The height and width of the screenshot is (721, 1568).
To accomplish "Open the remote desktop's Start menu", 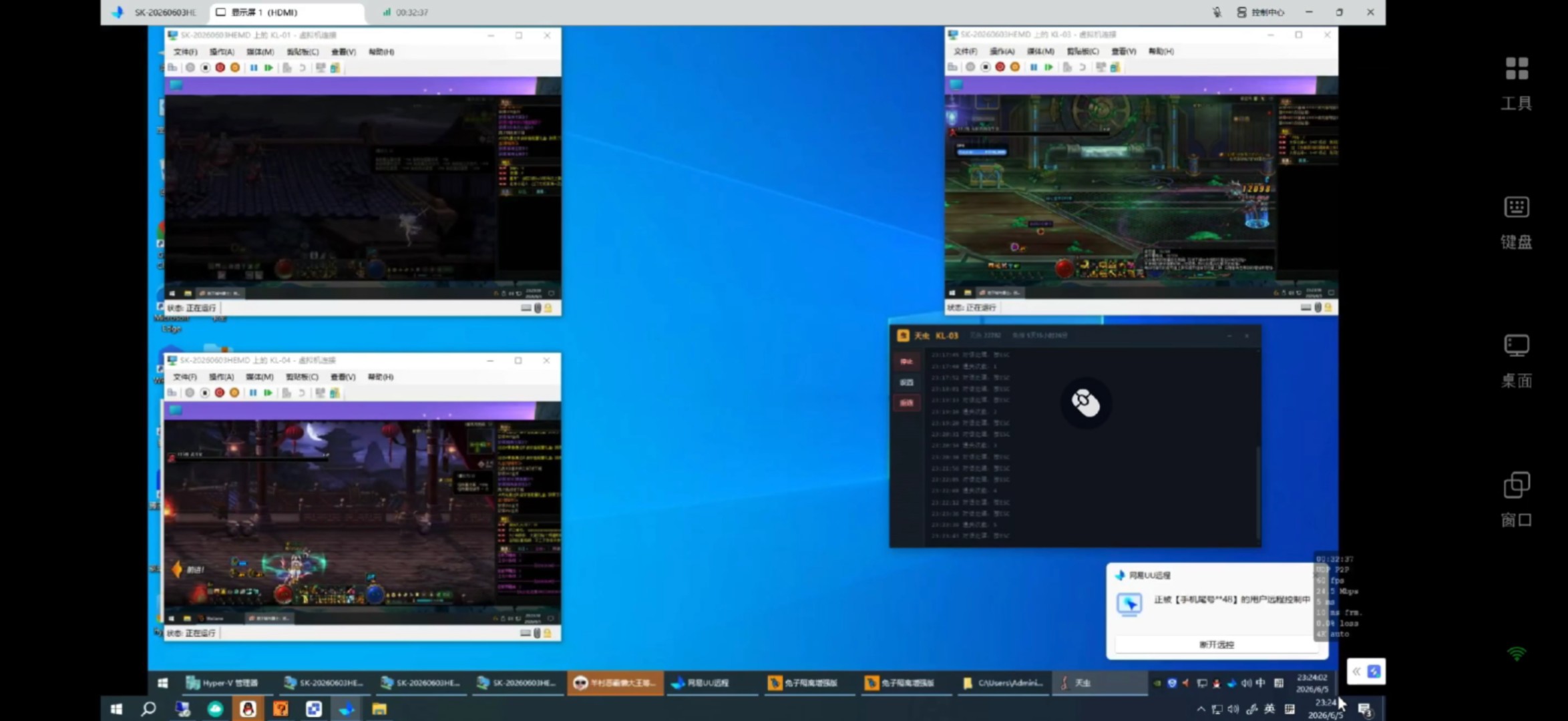I will click(x=162, y=682).
